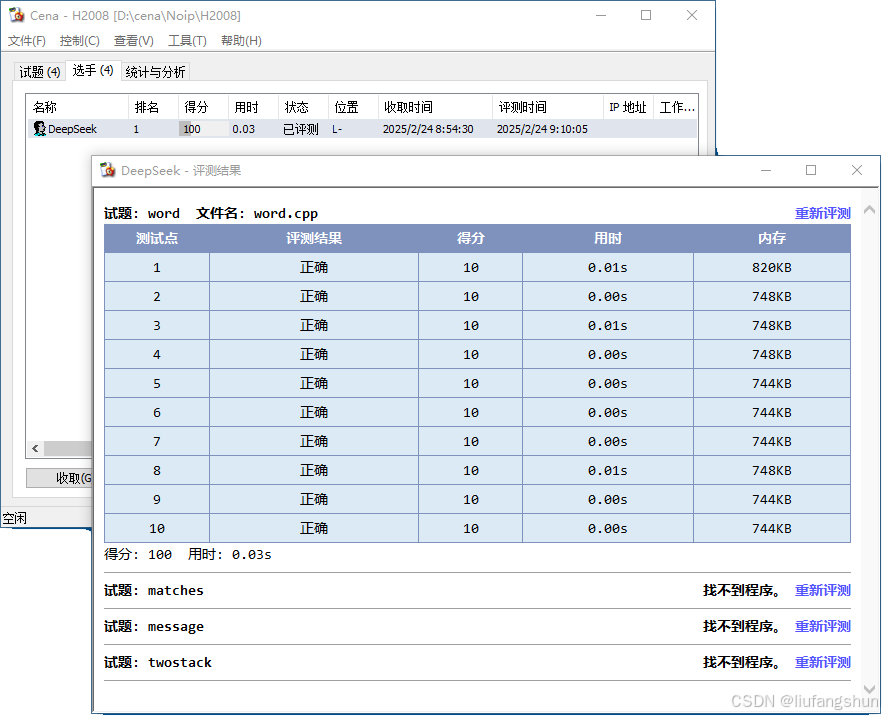The width and height of the screenshot is (882, 716).
Task: Open the 文件(F) menu
Action: [26, 40]
